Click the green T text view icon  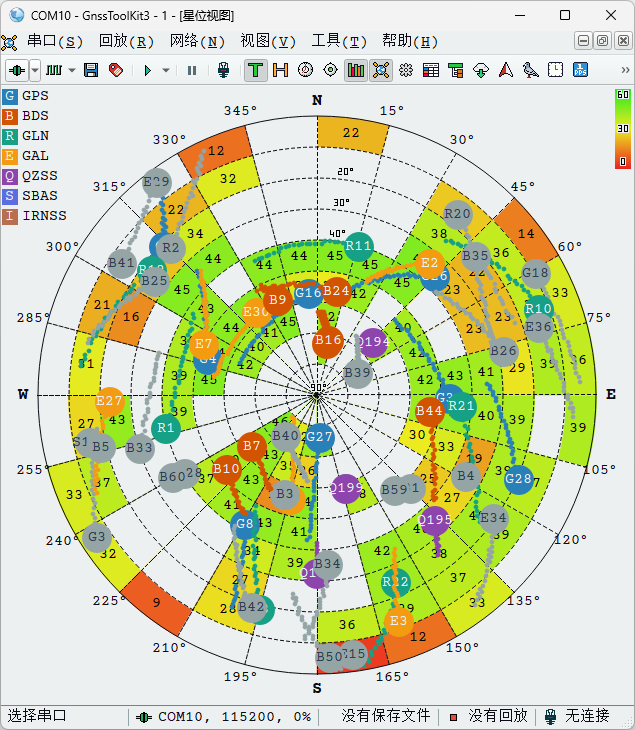(x=256, y=70)
